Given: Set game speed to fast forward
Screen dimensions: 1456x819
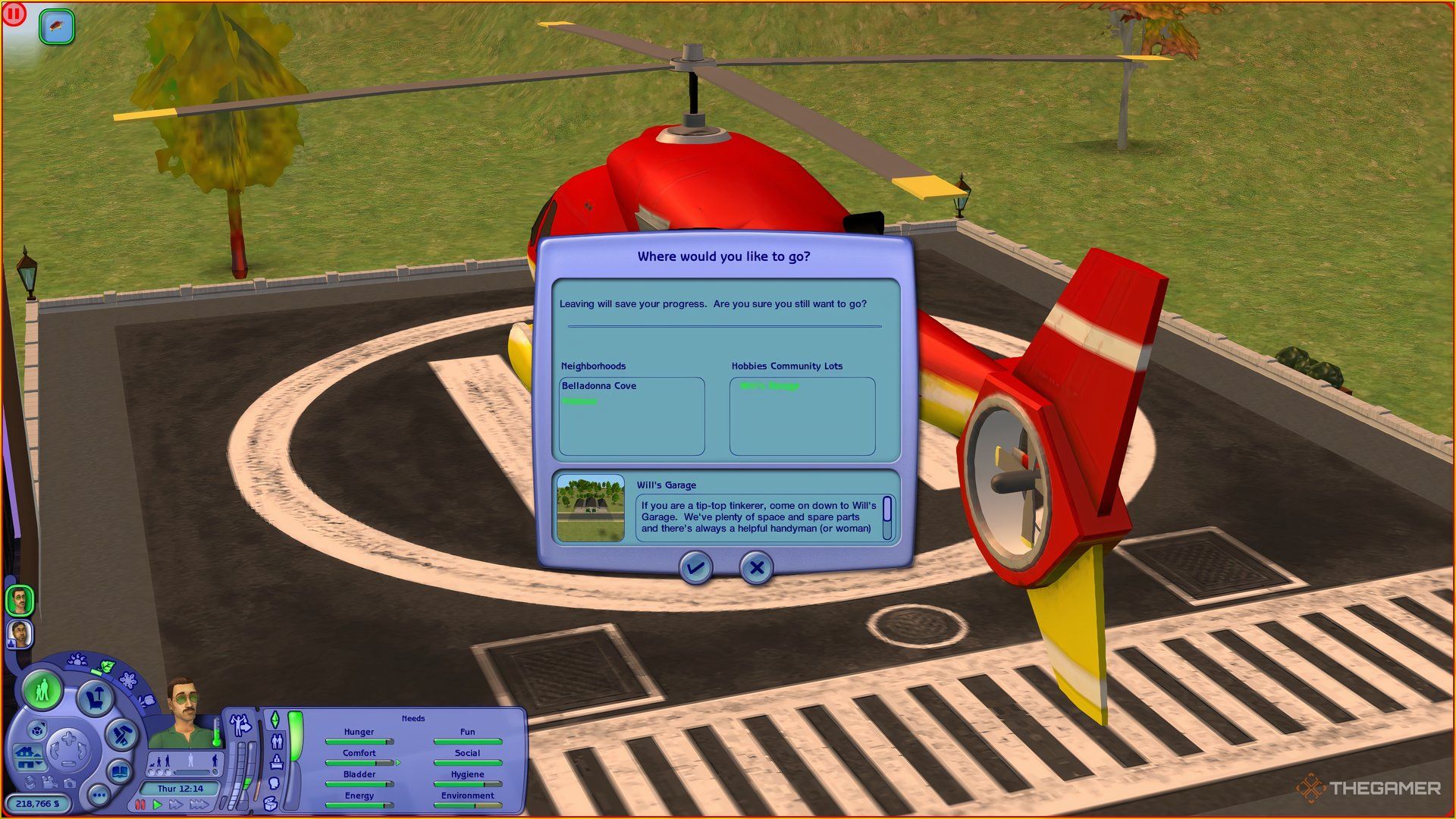Looking at the screenshot, I should pyautogui.click(x=176, y=805).
